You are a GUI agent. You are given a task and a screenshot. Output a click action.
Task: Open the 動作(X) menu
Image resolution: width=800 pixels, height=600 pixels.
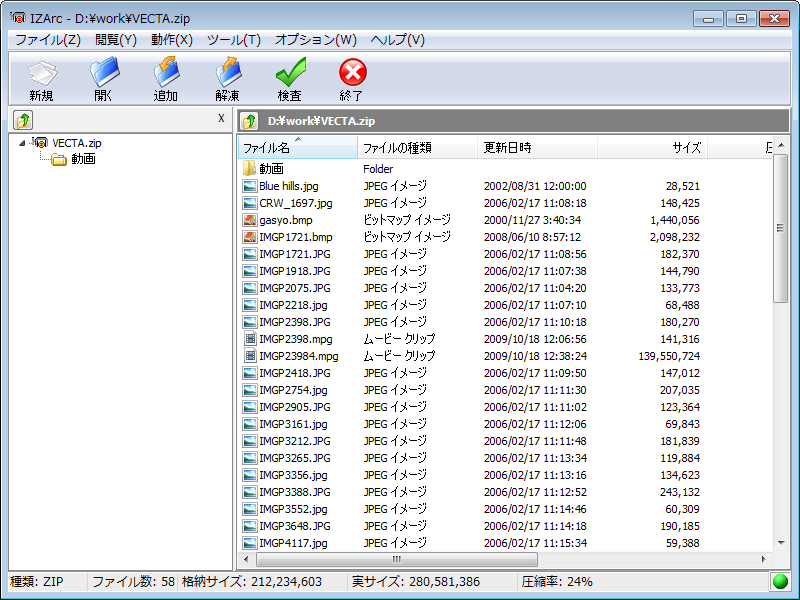172,40
